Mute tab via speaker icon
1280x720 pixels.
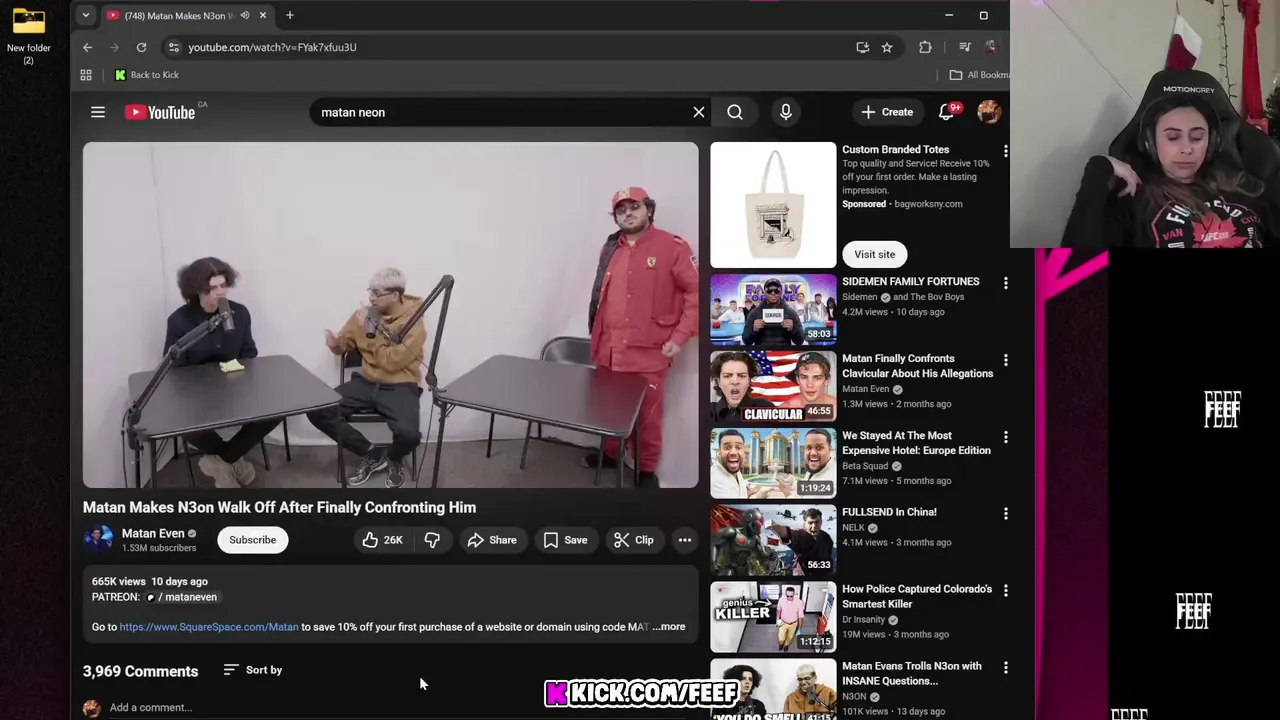[x=244, y=15]
